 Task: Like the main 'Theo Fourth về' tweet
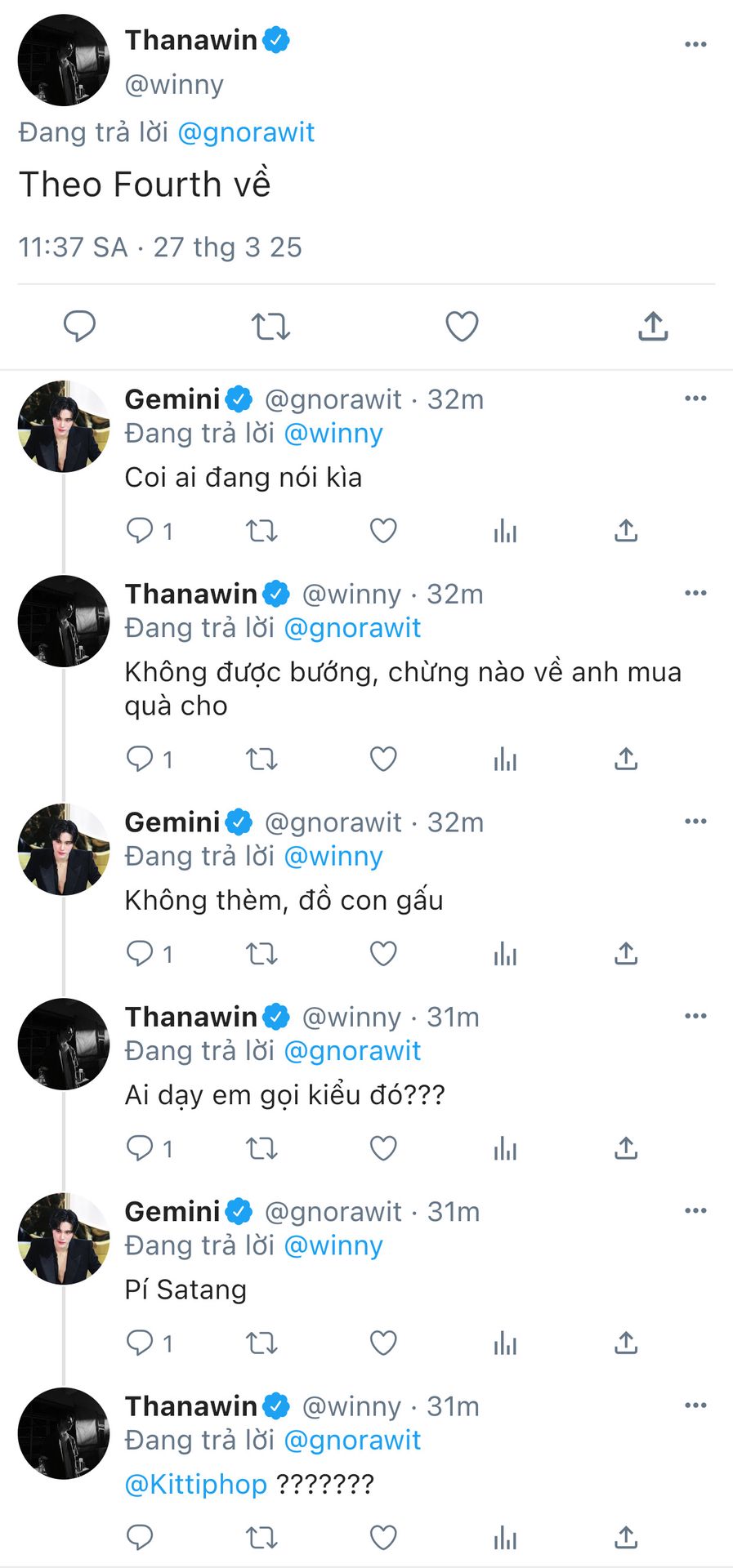click(462, 327)
